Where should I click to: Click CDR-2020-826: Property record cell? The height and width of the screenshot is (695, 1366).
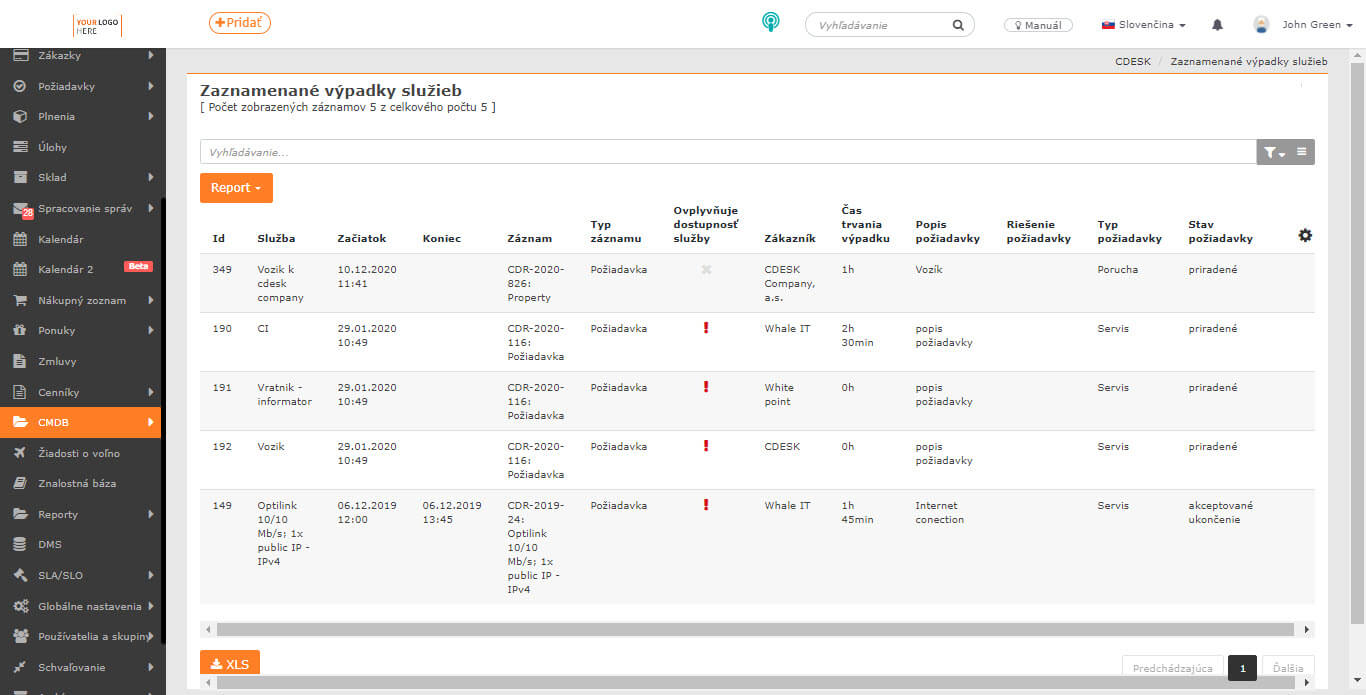click(537, 283)
